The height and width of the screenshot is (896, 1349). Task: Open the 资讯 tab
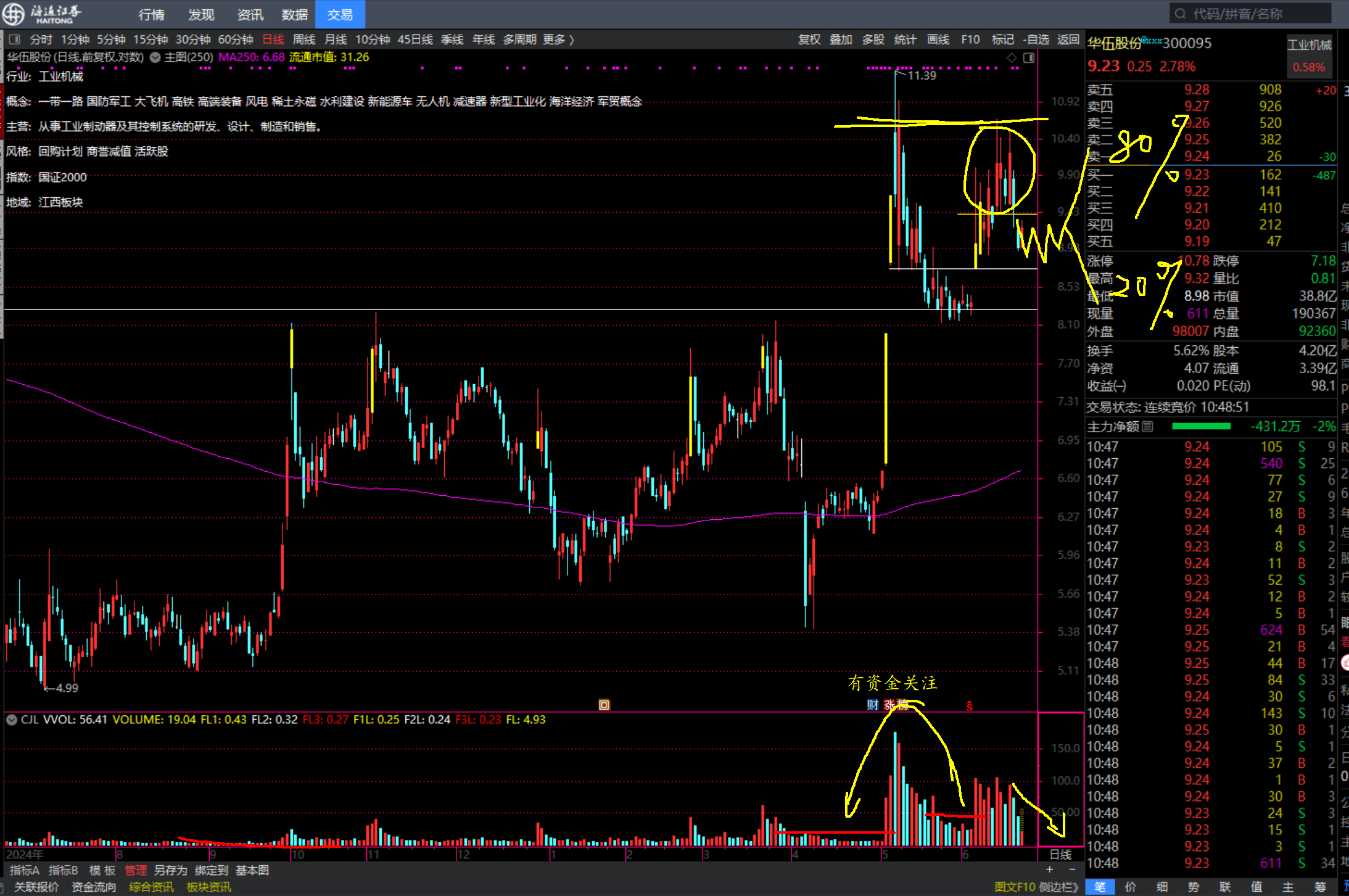(250, 14)
